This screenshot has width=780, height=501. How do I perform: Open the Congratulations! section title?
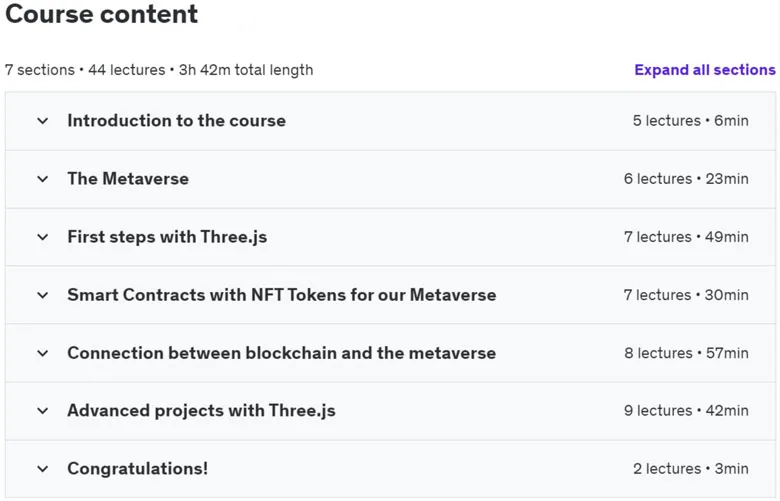point(138,469)
